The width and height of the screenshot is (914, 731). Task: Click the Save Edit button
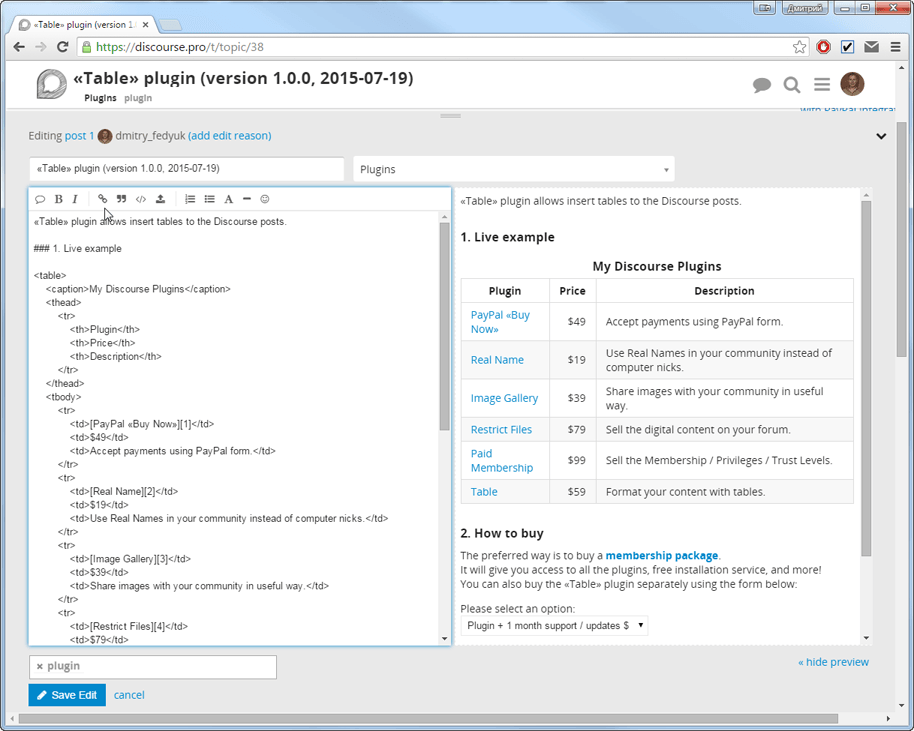[x=67, y=695]
